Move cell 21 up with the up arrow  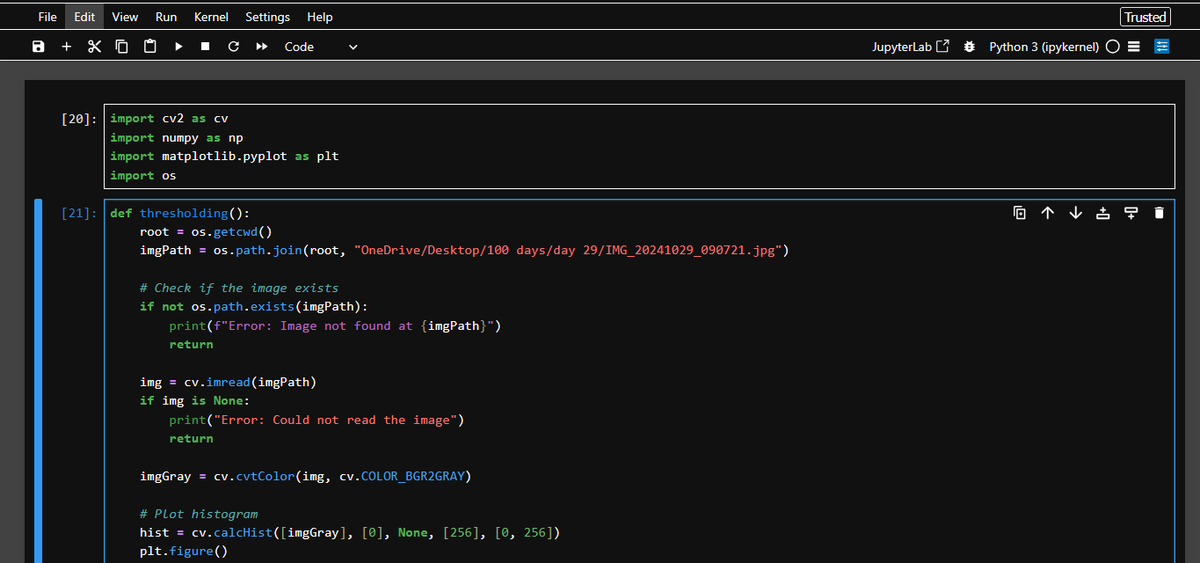pyautogui.click(x=1047, y=212)
